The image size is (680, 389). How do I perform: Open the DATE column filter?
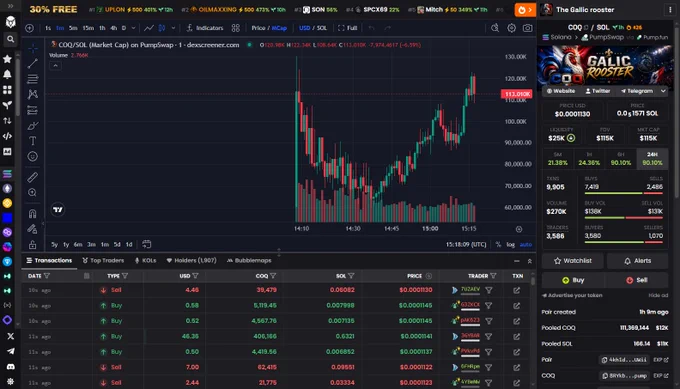(x=47, y=276)
